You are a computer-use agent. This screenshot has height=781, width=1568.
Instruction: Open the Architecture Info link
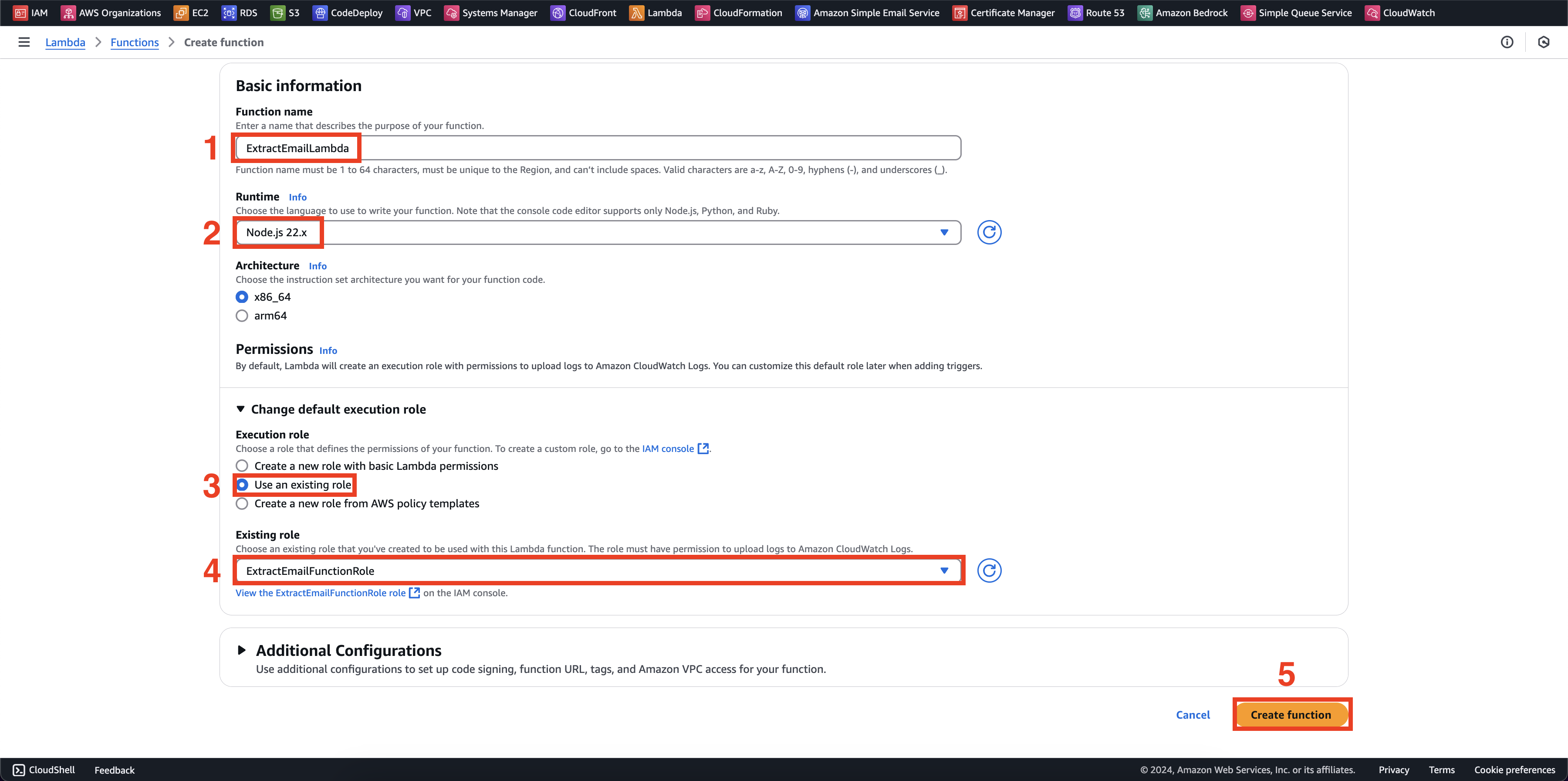pos(318,265)
